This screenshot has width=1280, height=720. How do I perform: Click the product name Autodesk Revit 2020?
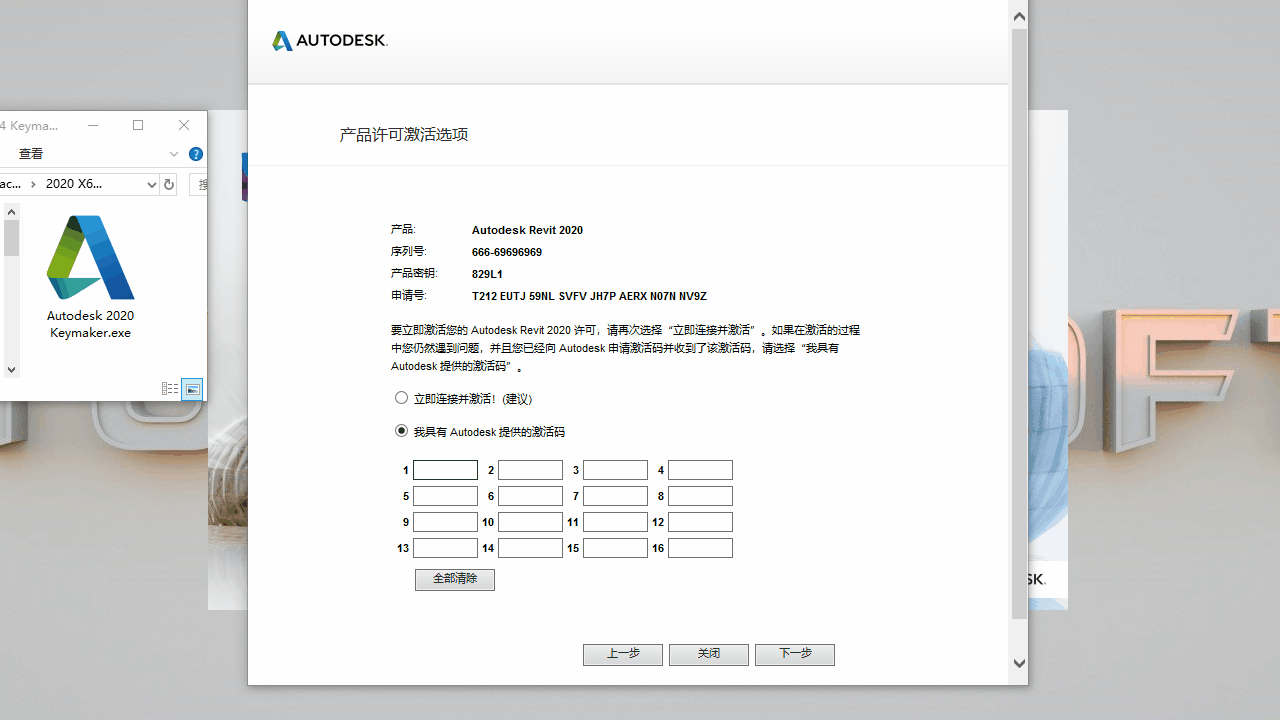pyautogui.click(x=527, y=230)
